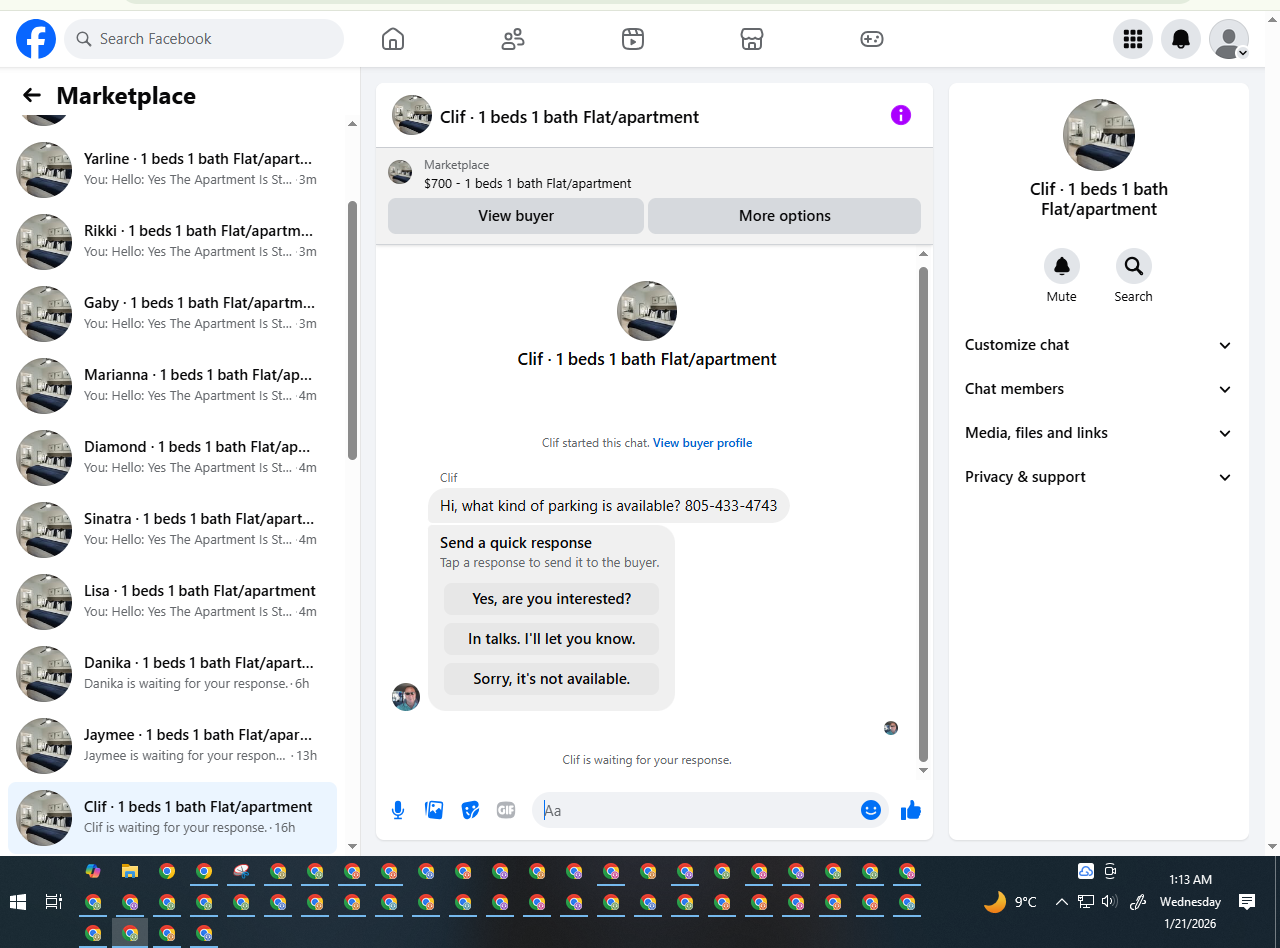Viewport: 1280px width, 948px height.
Task: Send quick response "Yes, are you interested?"
Action: click(x=551, y=599)
